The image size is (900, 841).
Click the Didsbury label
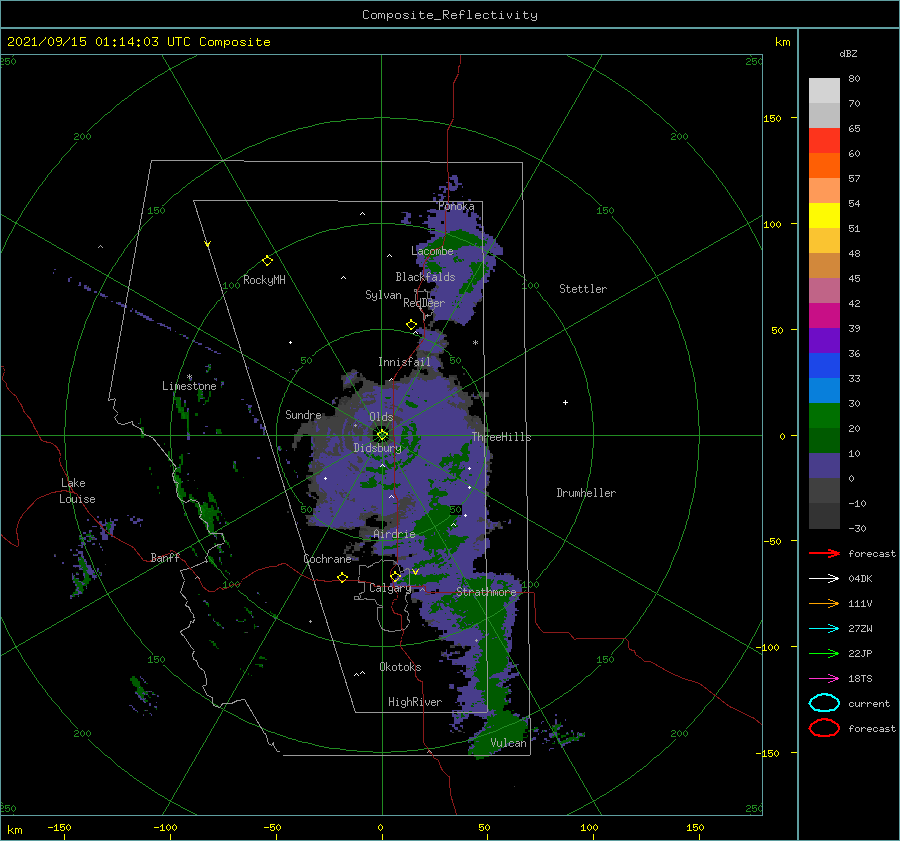[377, 448]
